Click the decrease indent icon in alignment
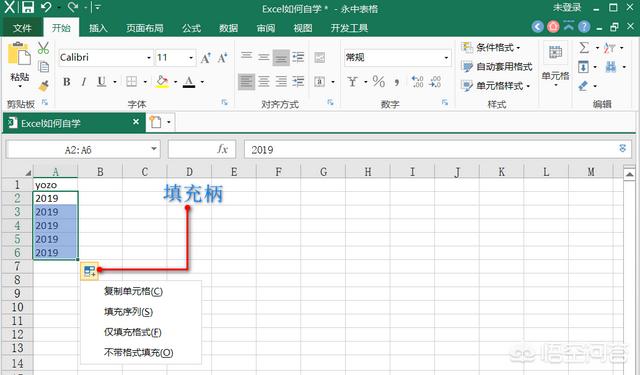Screen dimensions: 640x375 tap(298, 58)
